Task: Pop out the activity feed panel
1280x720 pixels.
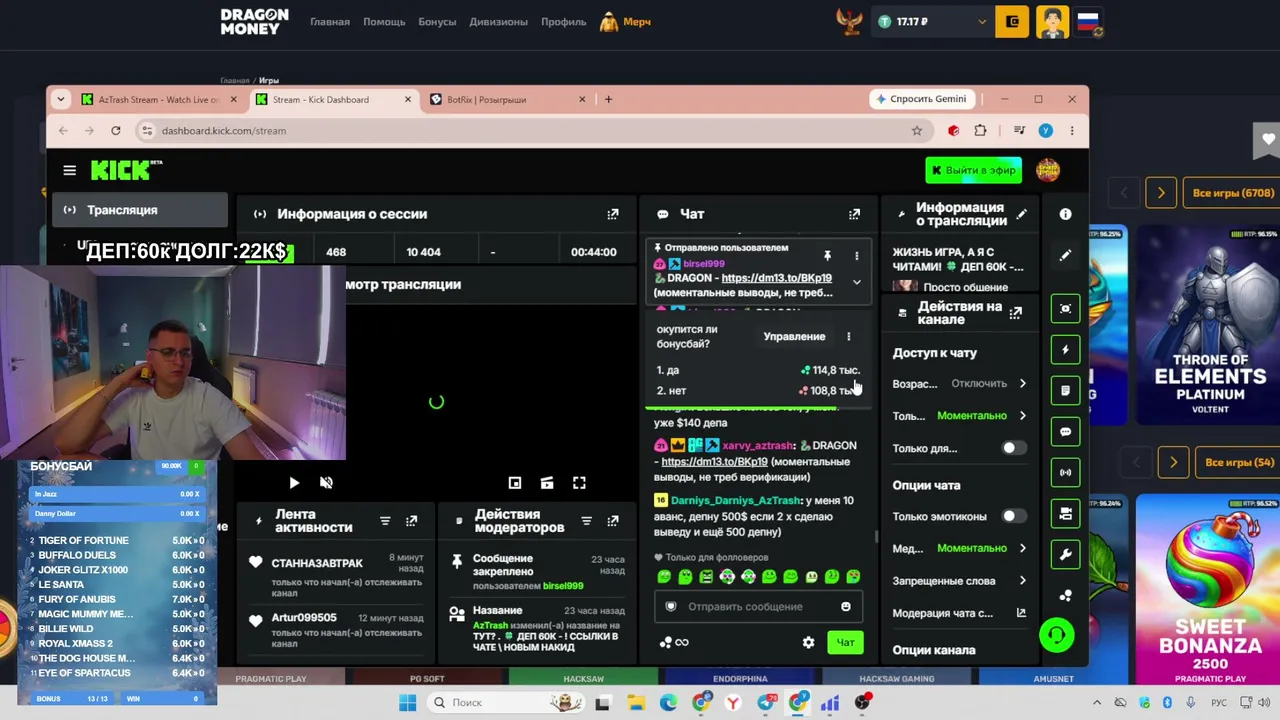Action: 411,521
